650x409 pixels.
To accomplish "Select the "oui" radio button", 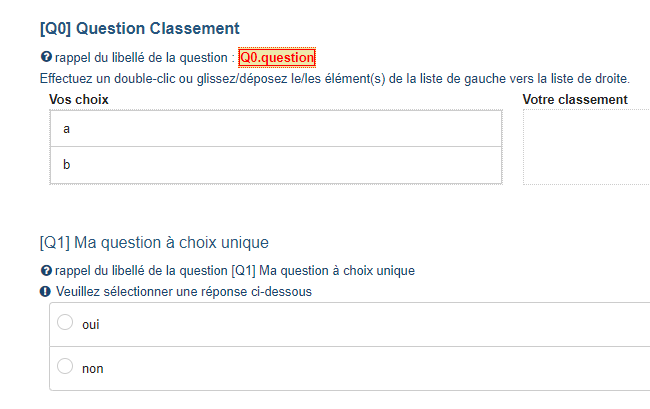I will tap(65, 323).
